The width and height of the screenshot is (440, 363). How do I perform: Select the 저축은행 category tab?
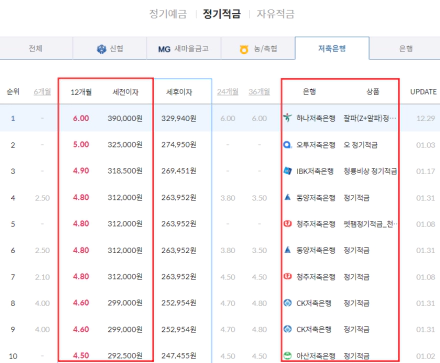click(332, 49)
